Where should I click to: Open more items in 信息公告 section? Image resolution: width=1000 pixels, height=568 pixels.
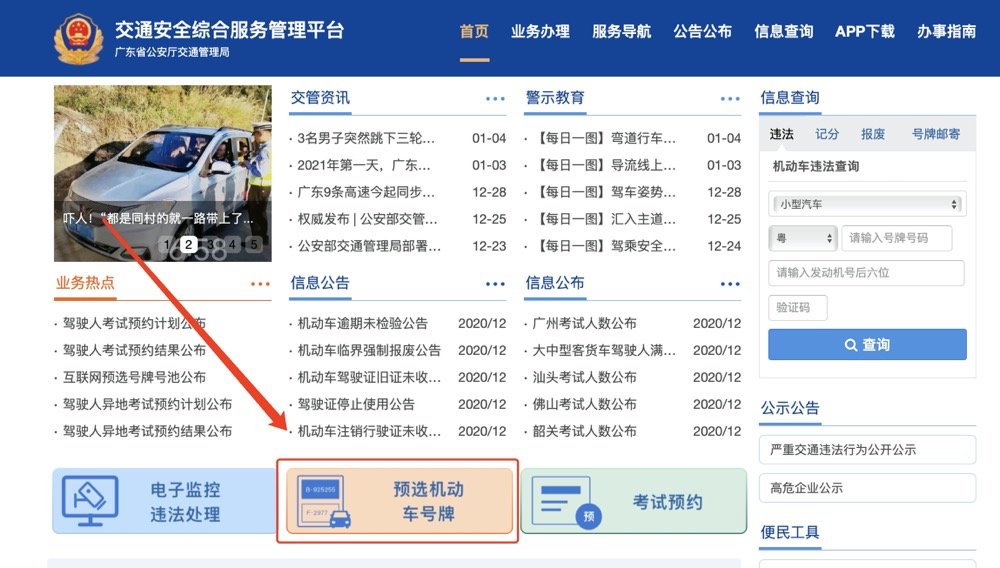click(x=495, y=284)
